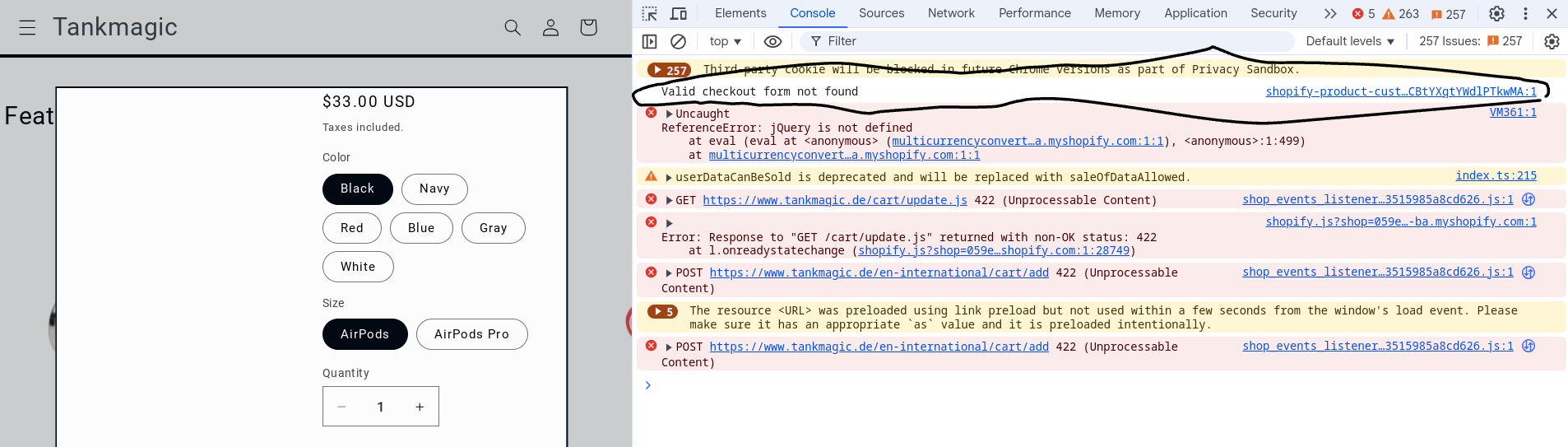
Task: Select the Red color option
Action: pos(352,228)
